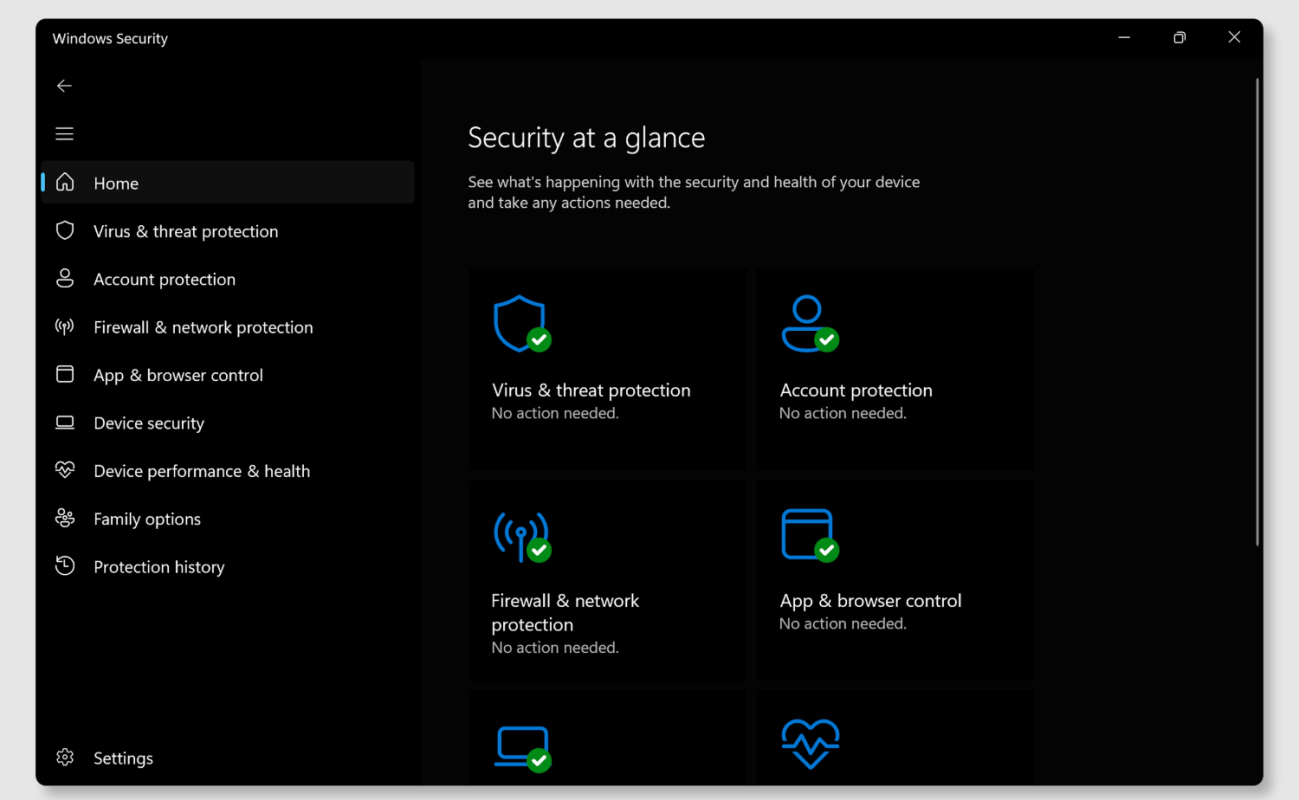Go back using the back arrow
1299x800 pixels.
point(64,86)
